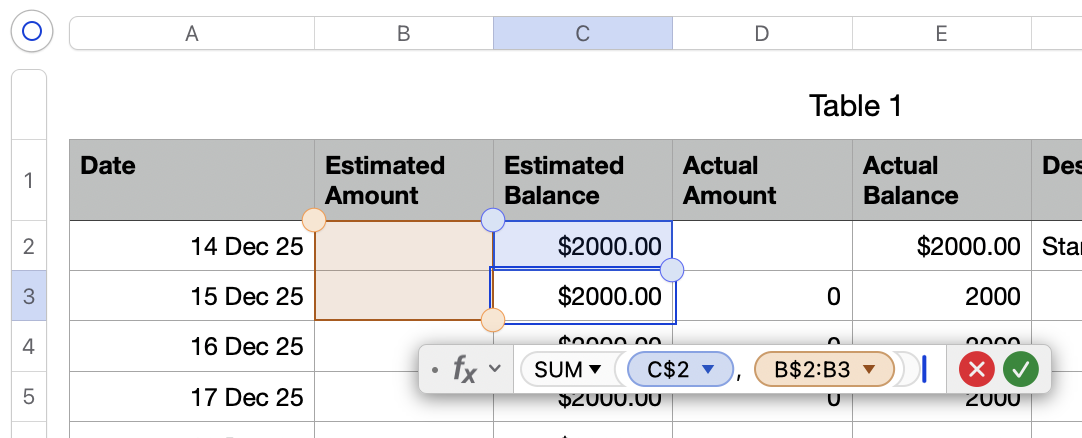Open SUM function dropdown arrow
The width and height of the screenshot is (1082, 438).
click(596, 370)
